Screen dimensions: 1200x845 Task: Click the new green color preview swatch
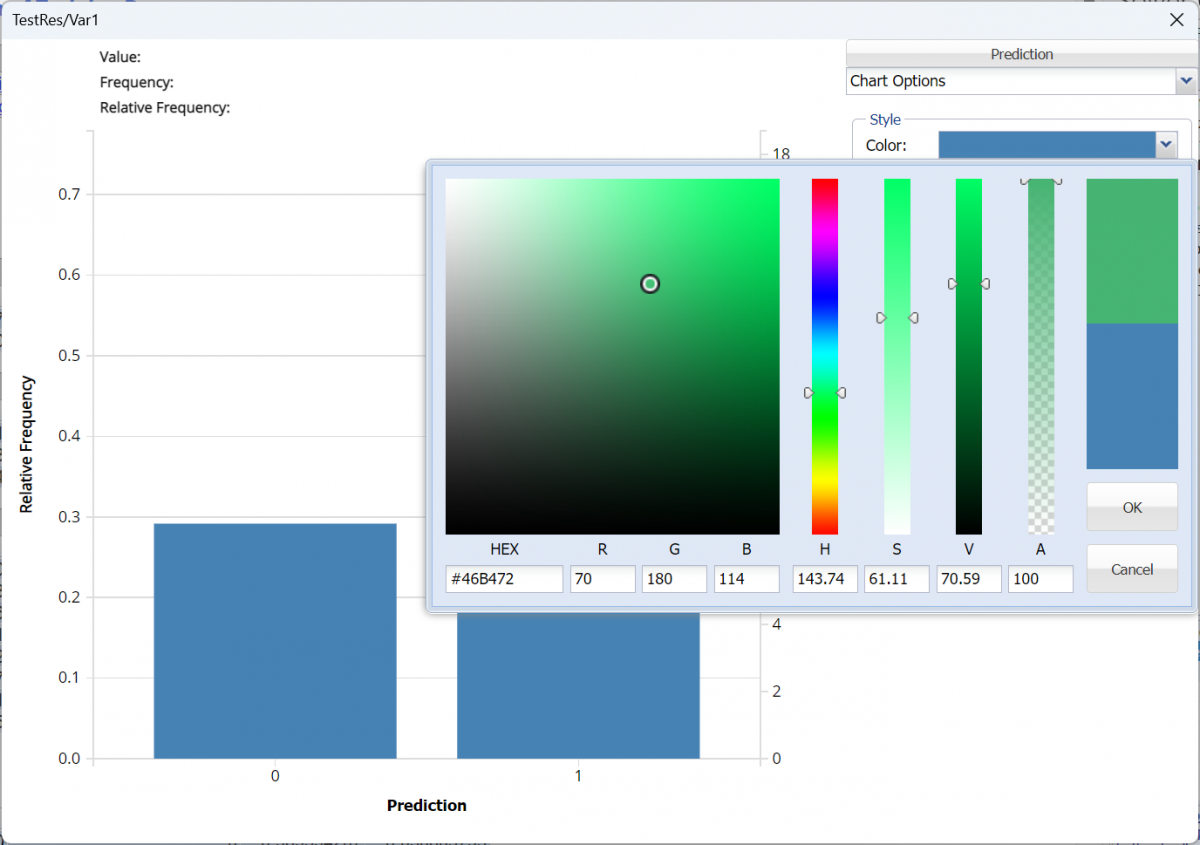click(1132, 250)
